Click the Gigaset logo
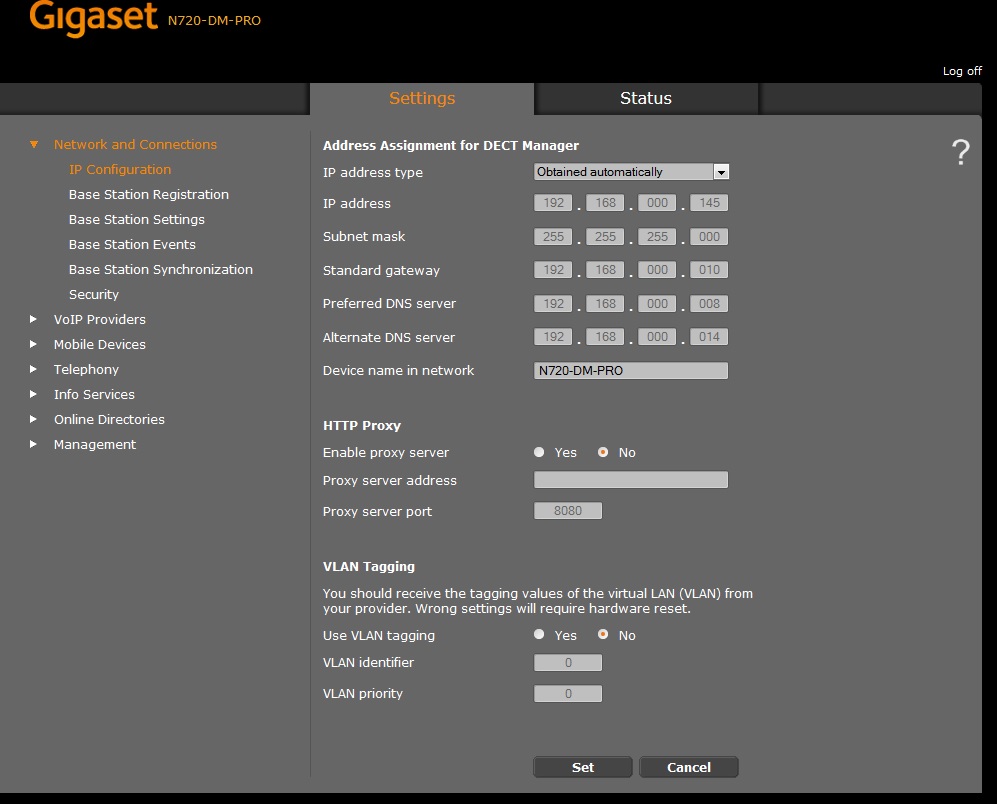This screenshot has width=997, height=804. pos(93,18)
